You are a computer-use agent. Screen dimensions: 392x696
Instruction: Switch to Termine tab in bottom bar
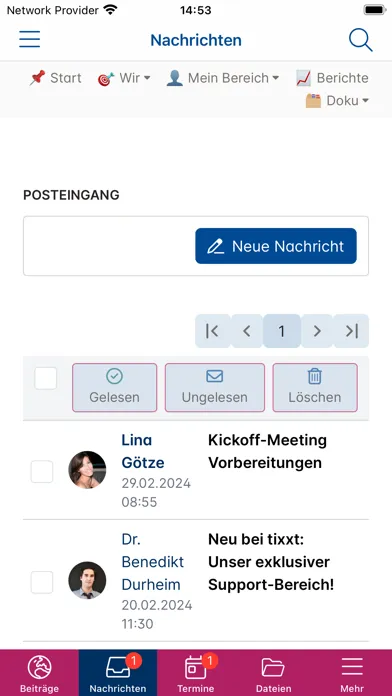click(196, 673)
